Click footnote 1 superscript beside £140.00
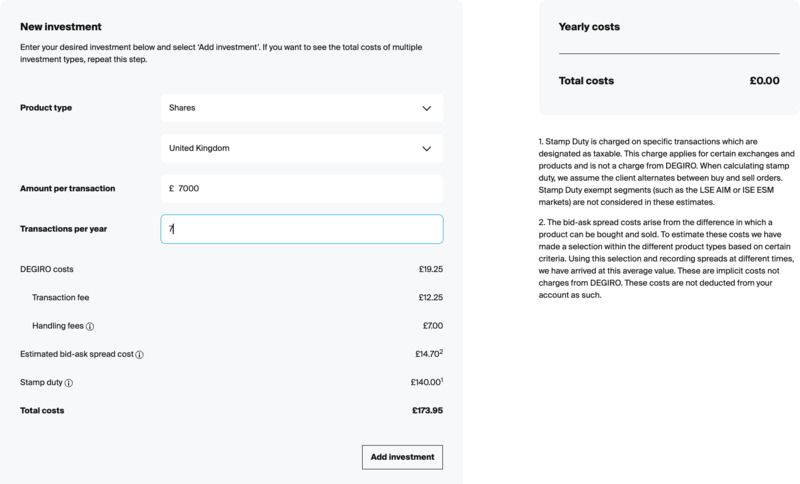 tap(442, 379)
